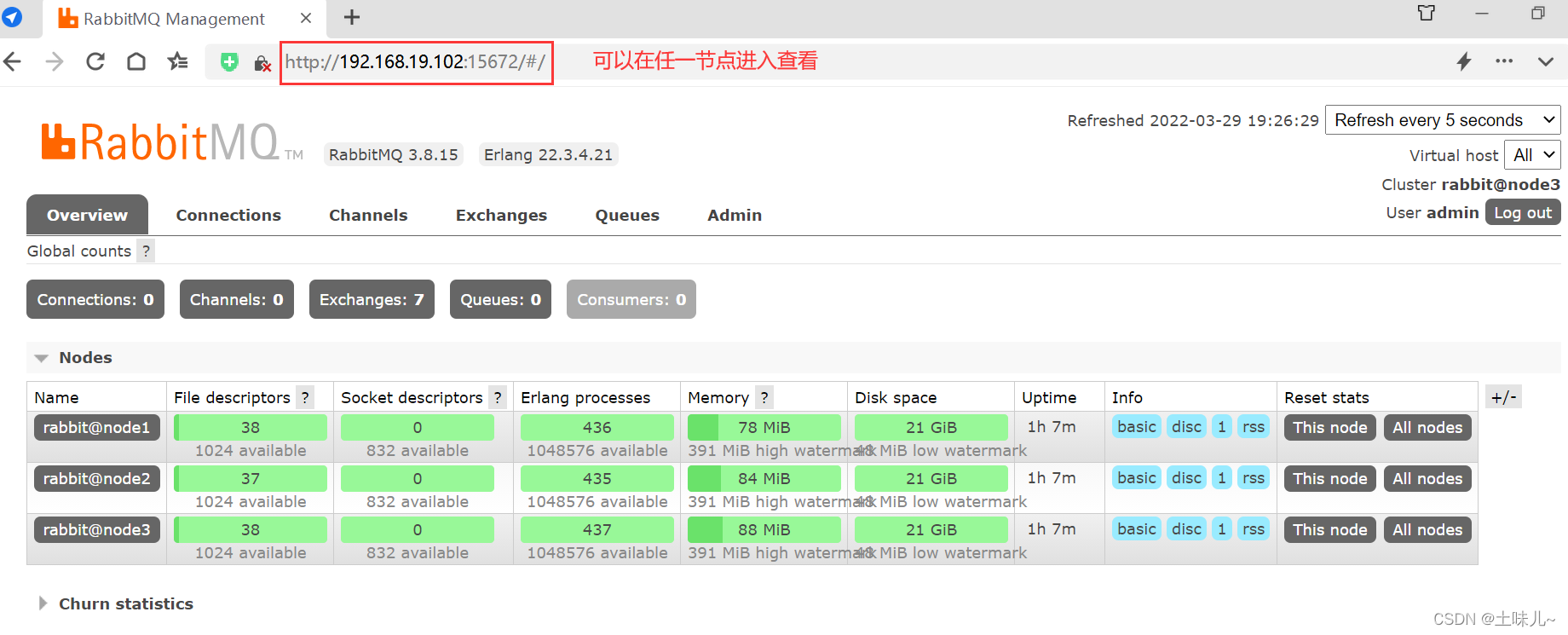Go forward in browser history
1568x635 pixels.
pos(54,61)
